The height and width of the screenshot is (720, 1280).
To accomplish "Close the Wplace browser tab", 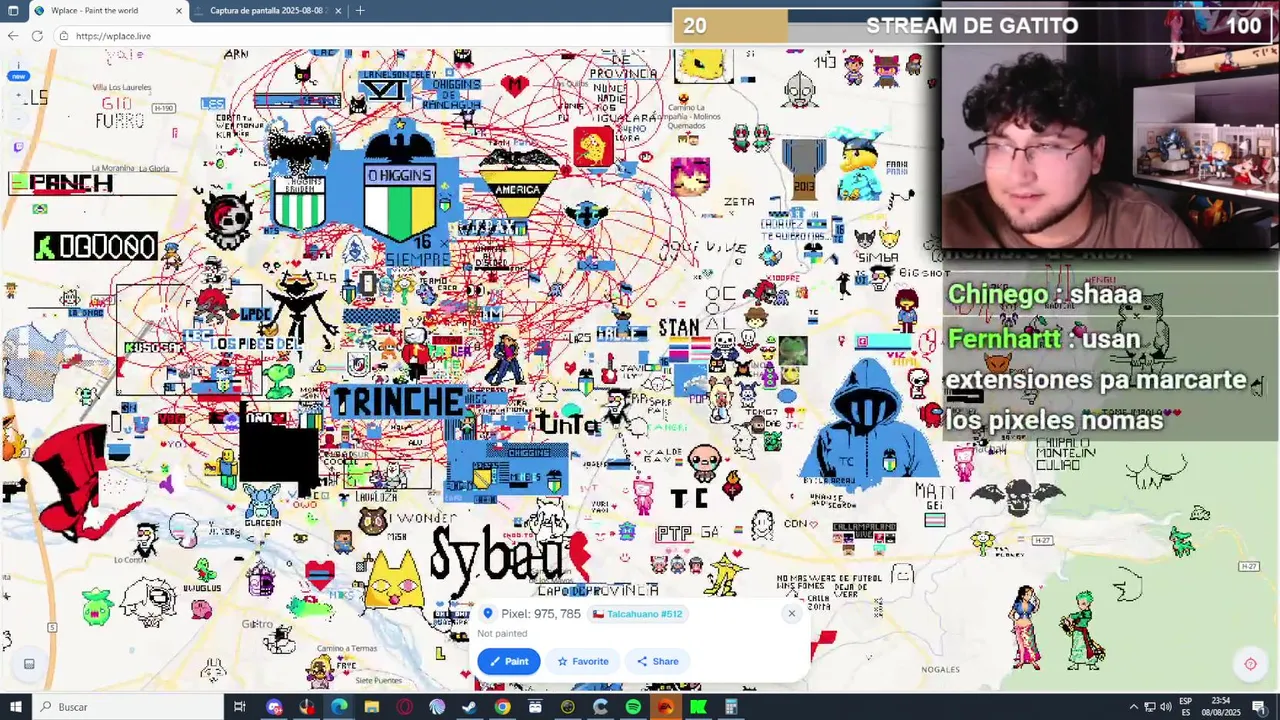I will (179, 11).
